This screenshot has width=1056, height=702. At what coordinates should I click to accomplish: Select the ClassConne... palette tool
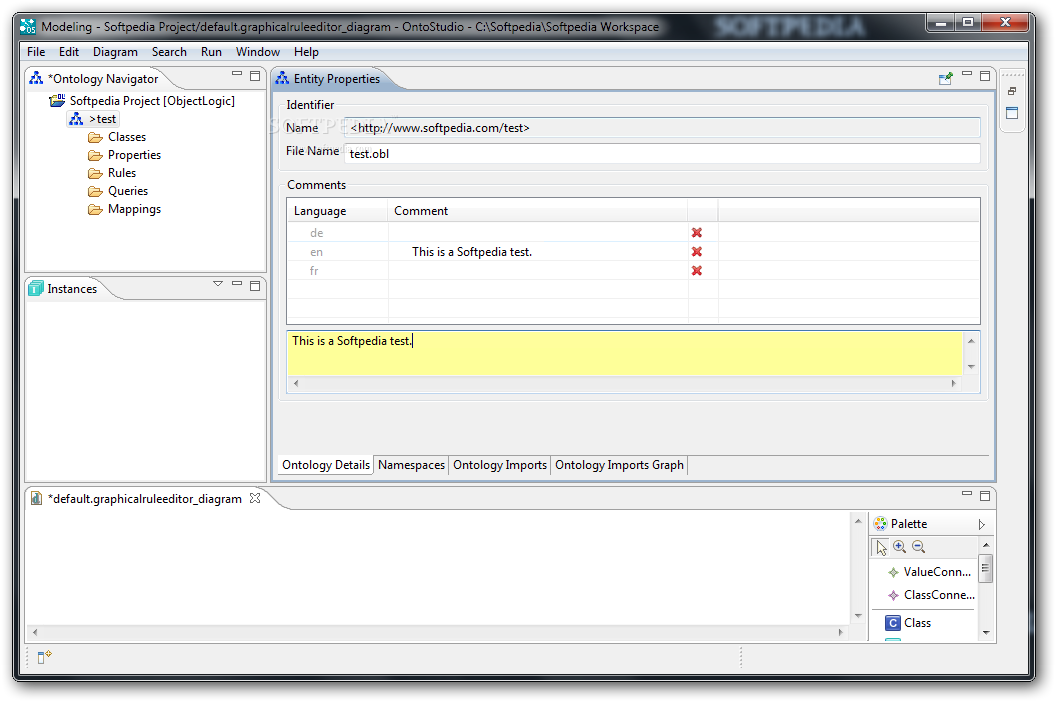click(x=930, y=595)
